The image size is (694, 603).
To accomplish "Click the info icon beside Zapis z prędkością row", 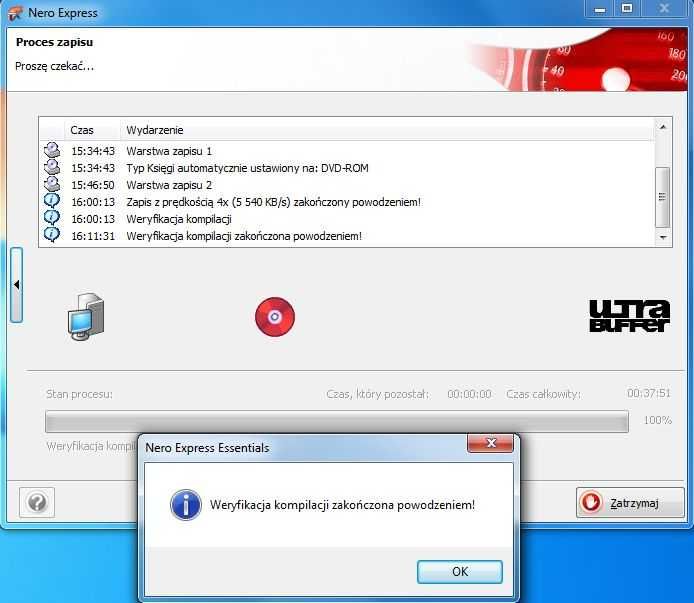I will pyautogui.click(x=52, y=201).
